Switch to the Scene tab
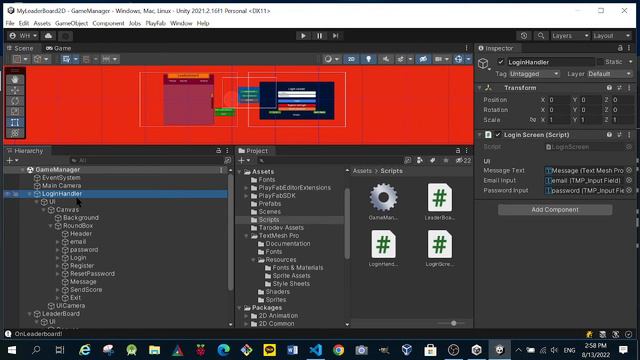 coord(20,48)
